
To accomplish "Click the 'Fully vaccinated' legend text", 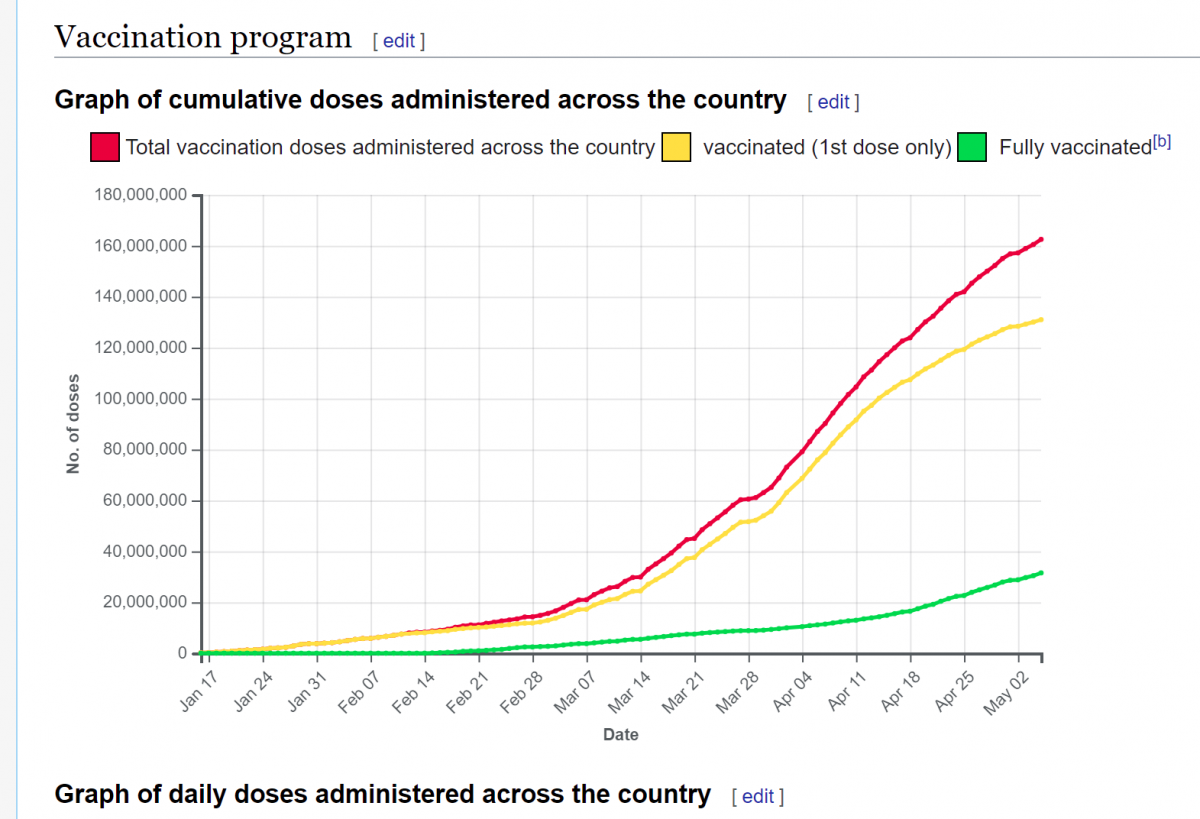I will 1074,148.
